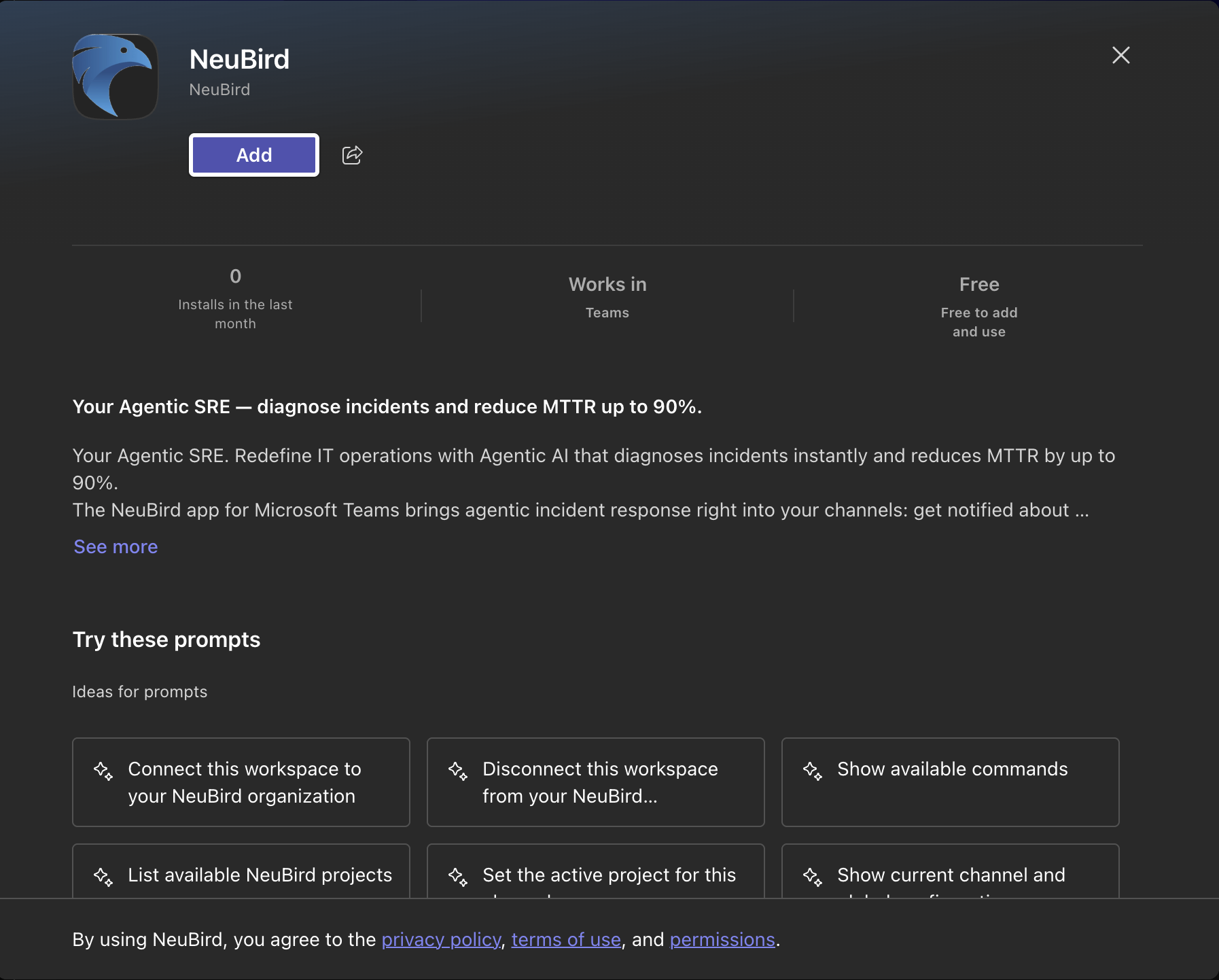Click the NeuBird bird logo icon
1219x980 pixels.
pos(116,76)
